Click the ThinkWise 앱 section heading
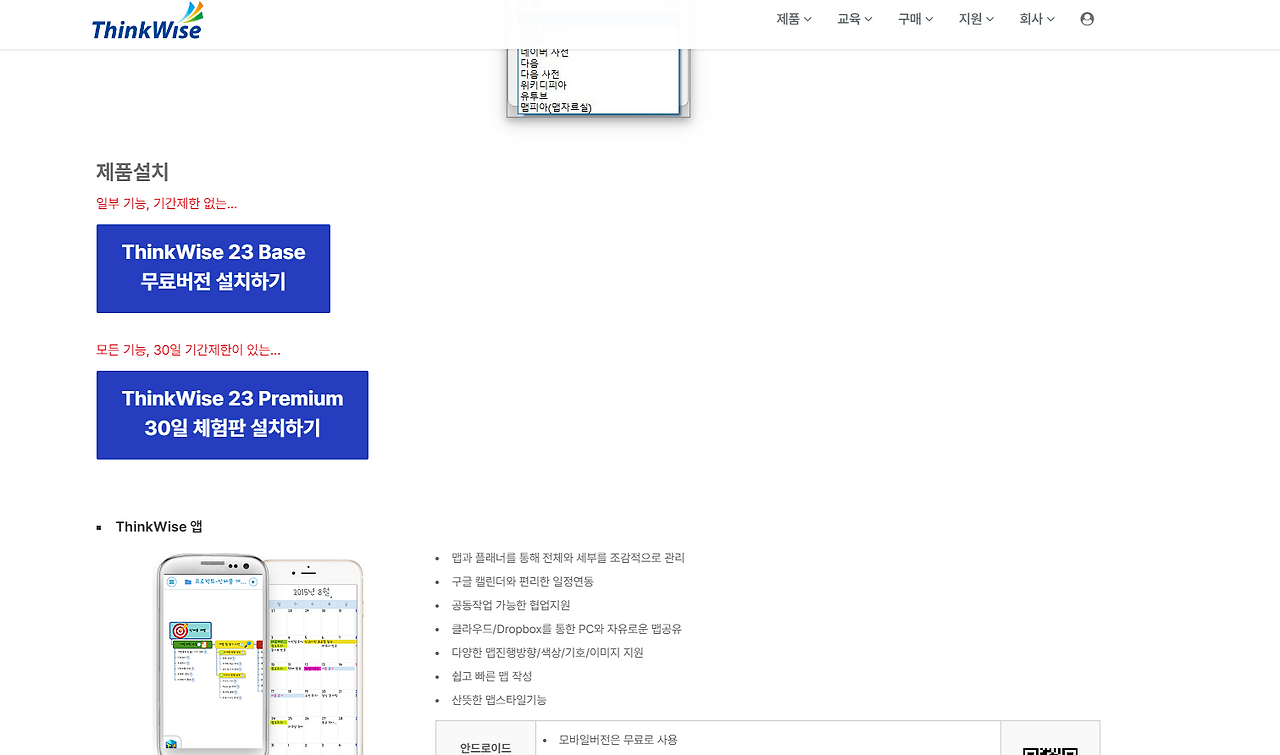This screenshot has width=1280, height=755. (x=158, y=526)
